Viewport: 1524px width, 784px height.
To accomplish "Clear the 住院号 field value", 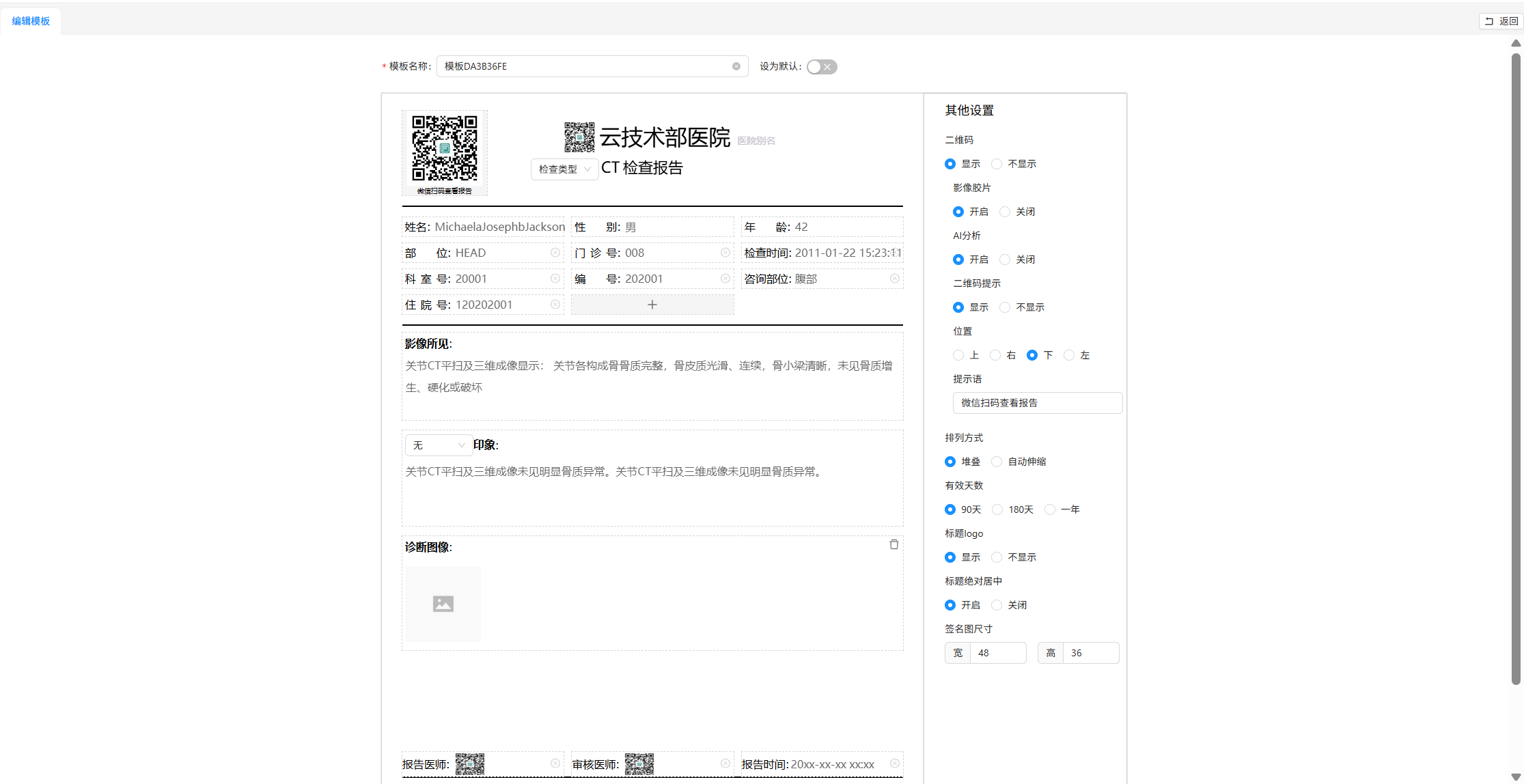I will tap(555, 304).
